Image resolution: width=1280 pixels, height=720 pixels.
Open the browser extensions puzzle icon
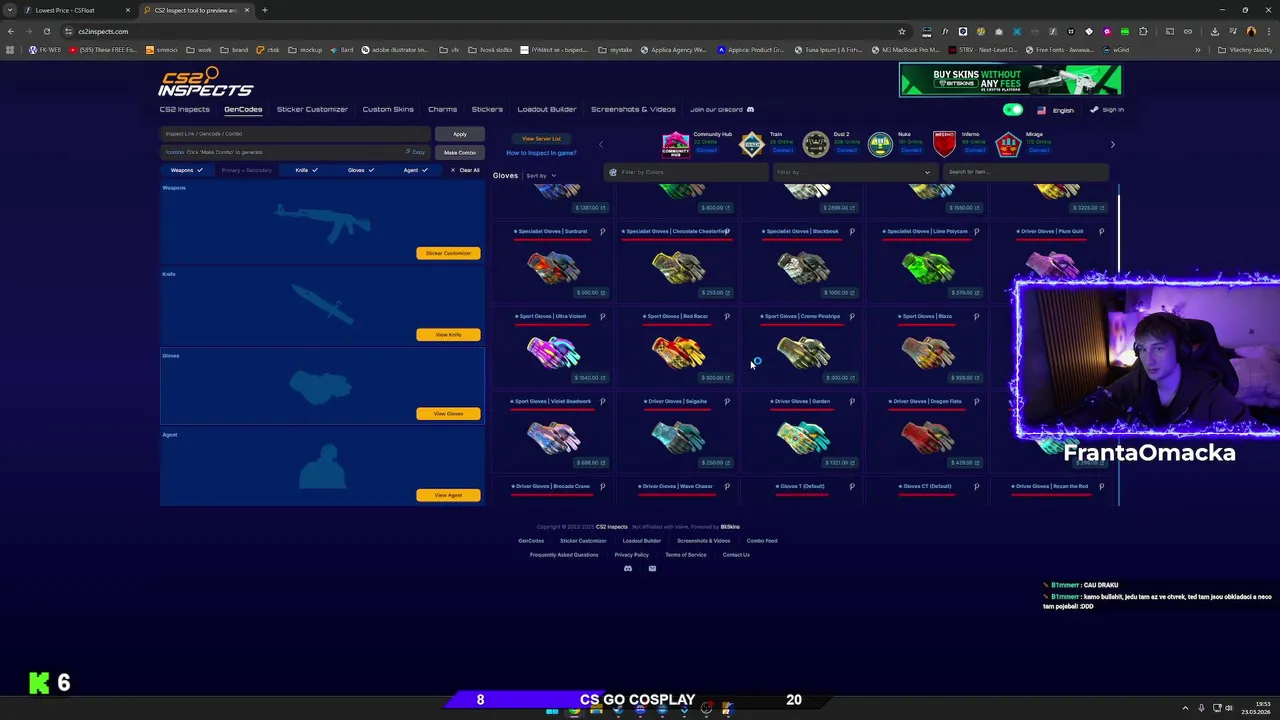pos(1143,31)
